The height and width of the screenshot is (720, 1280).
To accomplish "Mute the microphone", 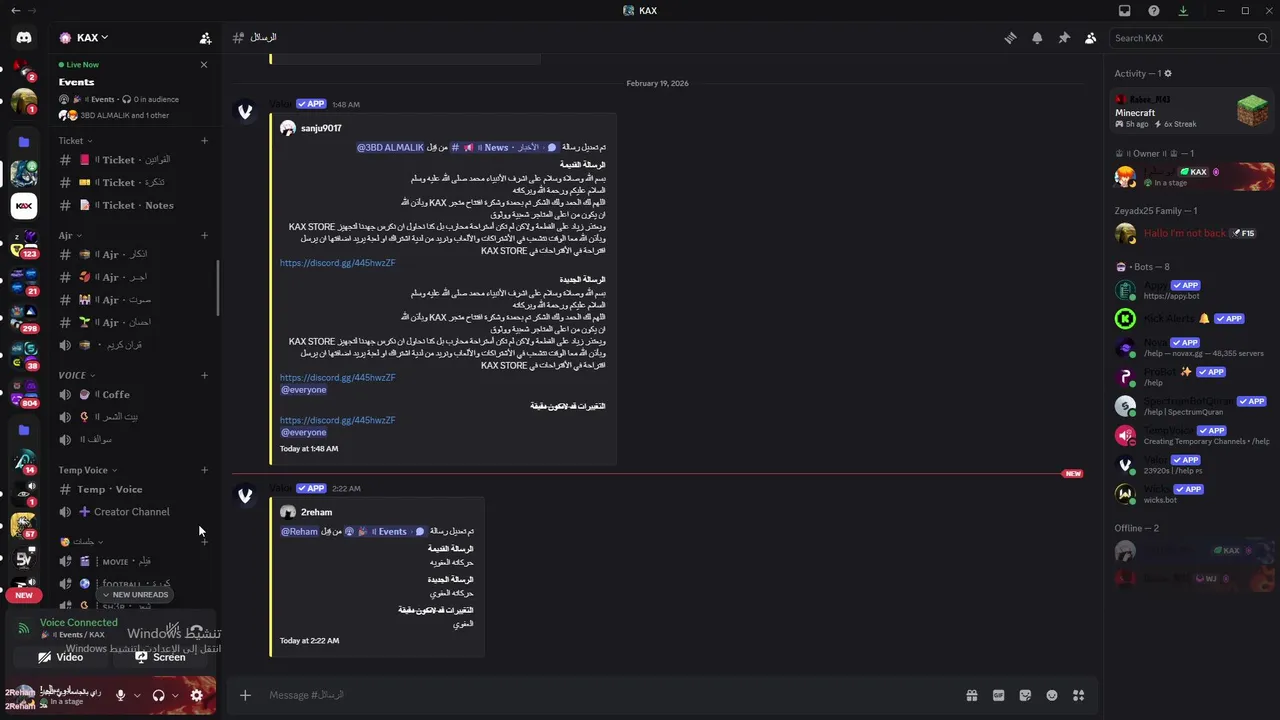I will pos(120,695).
